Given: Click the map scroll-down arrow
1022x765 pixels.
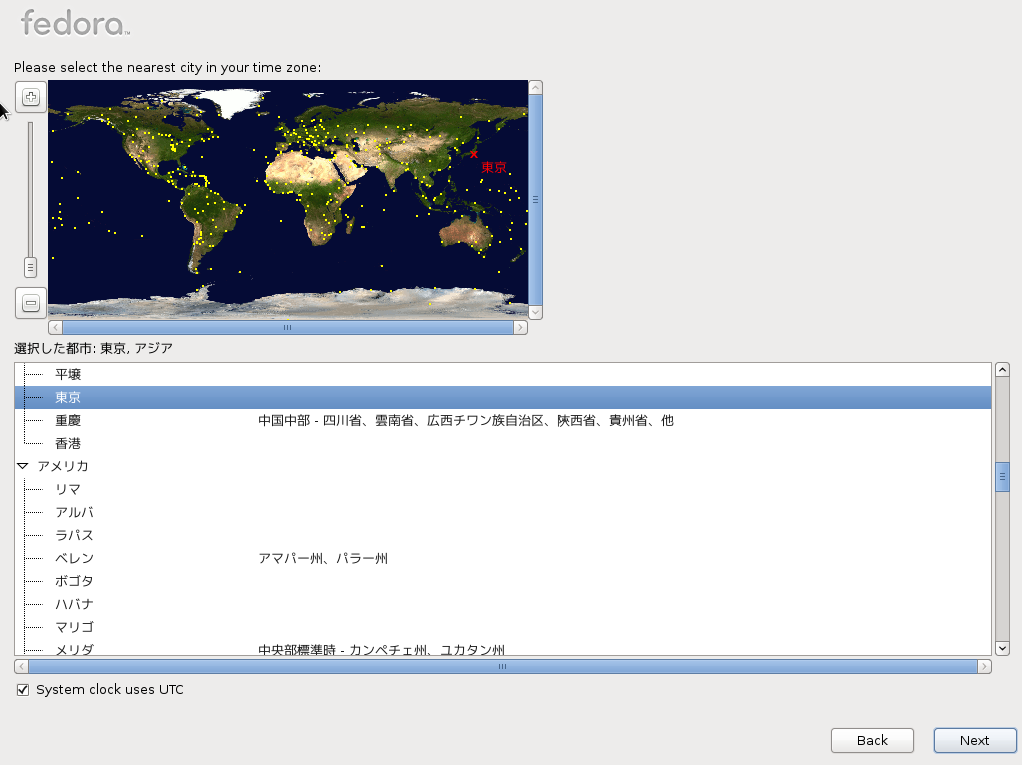Looking at the screenshot, I should (x=535, y=312).
